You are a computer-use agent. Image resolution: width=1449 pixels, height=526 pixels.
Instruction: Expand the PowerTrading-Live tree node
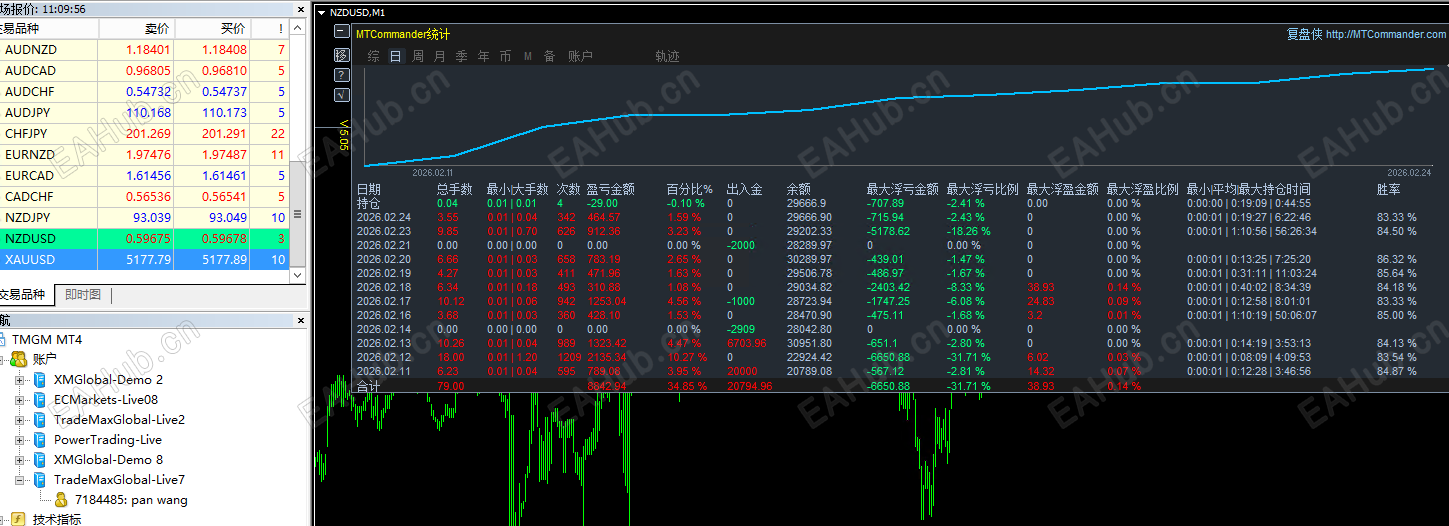point(19,440)
